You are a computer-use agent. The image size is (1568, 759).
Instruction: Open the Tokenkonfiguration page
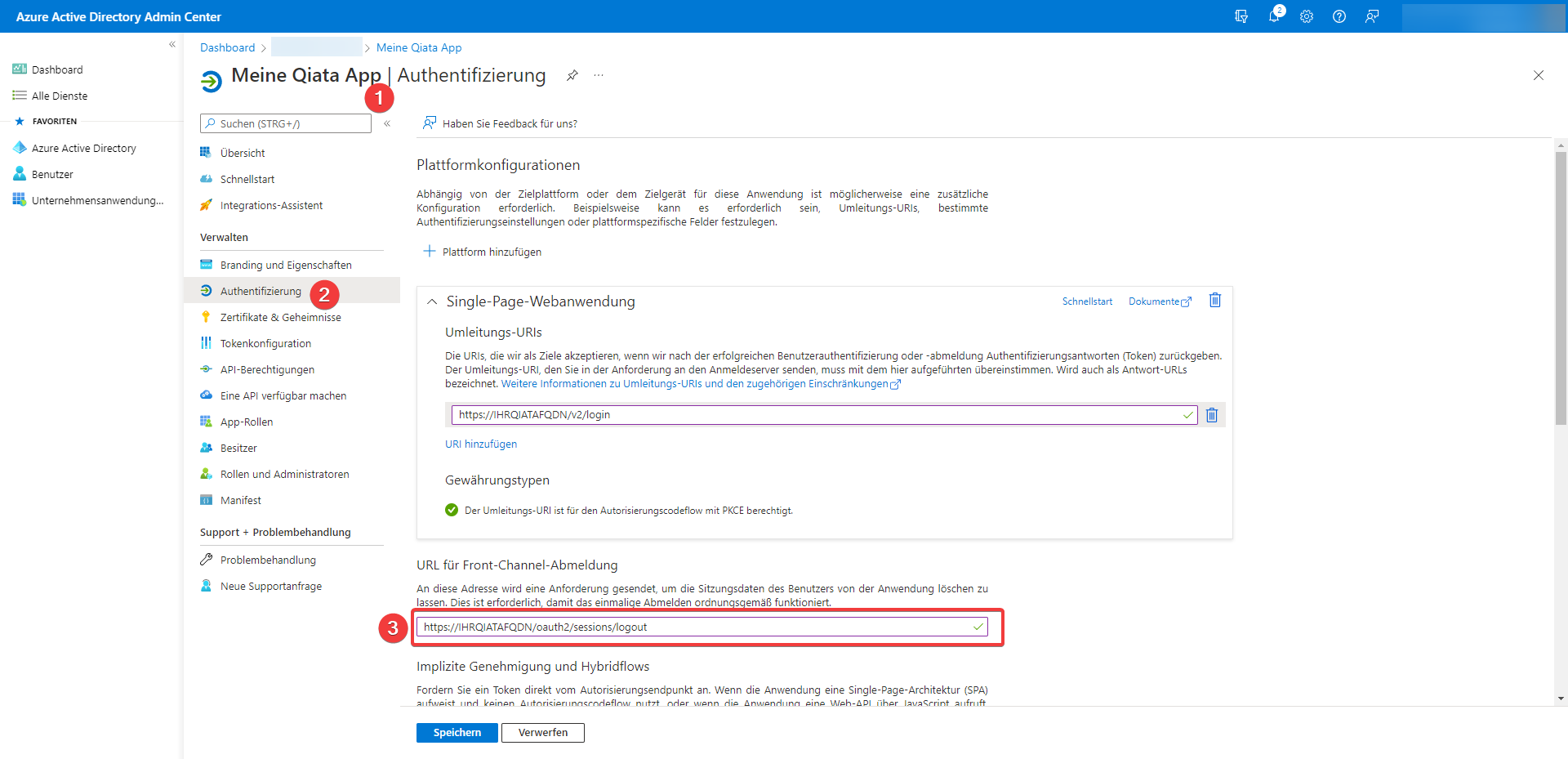coord(265,343)
